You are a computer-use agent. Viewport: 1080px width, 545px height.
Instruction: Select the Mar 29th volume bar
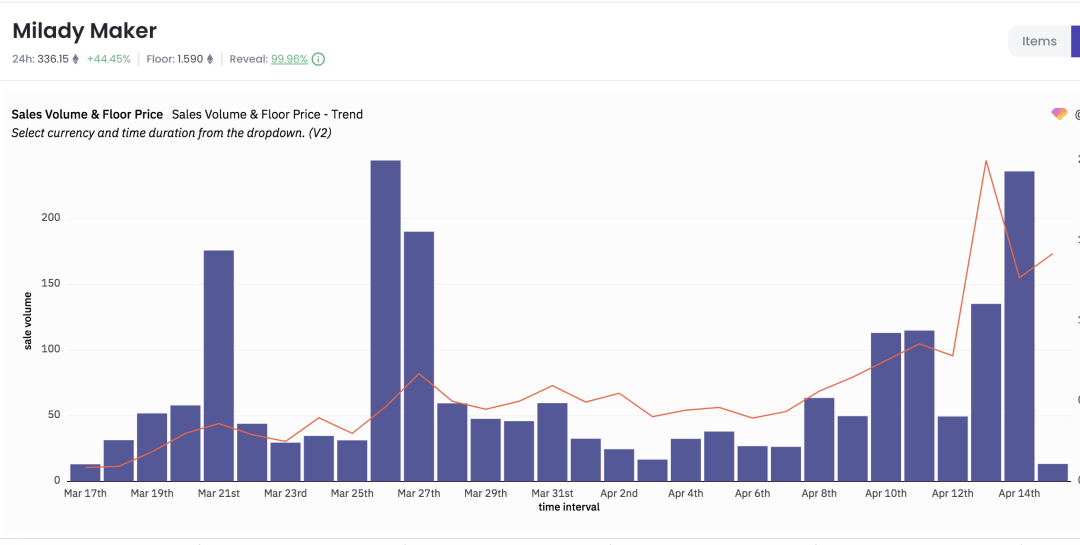pos(486,450)
